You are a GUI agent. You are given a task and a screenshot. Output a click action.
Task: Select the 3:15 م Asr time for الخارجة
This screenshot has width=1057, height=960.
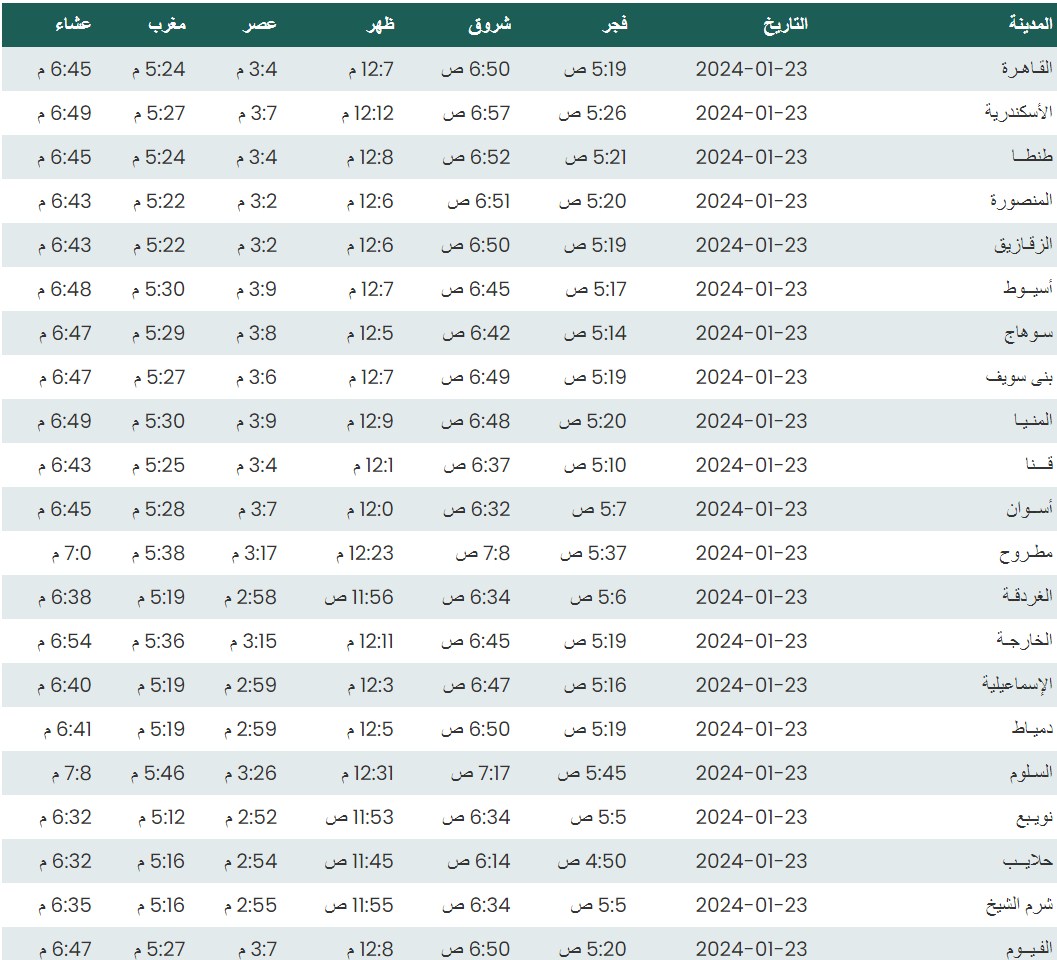coord(256,641)
